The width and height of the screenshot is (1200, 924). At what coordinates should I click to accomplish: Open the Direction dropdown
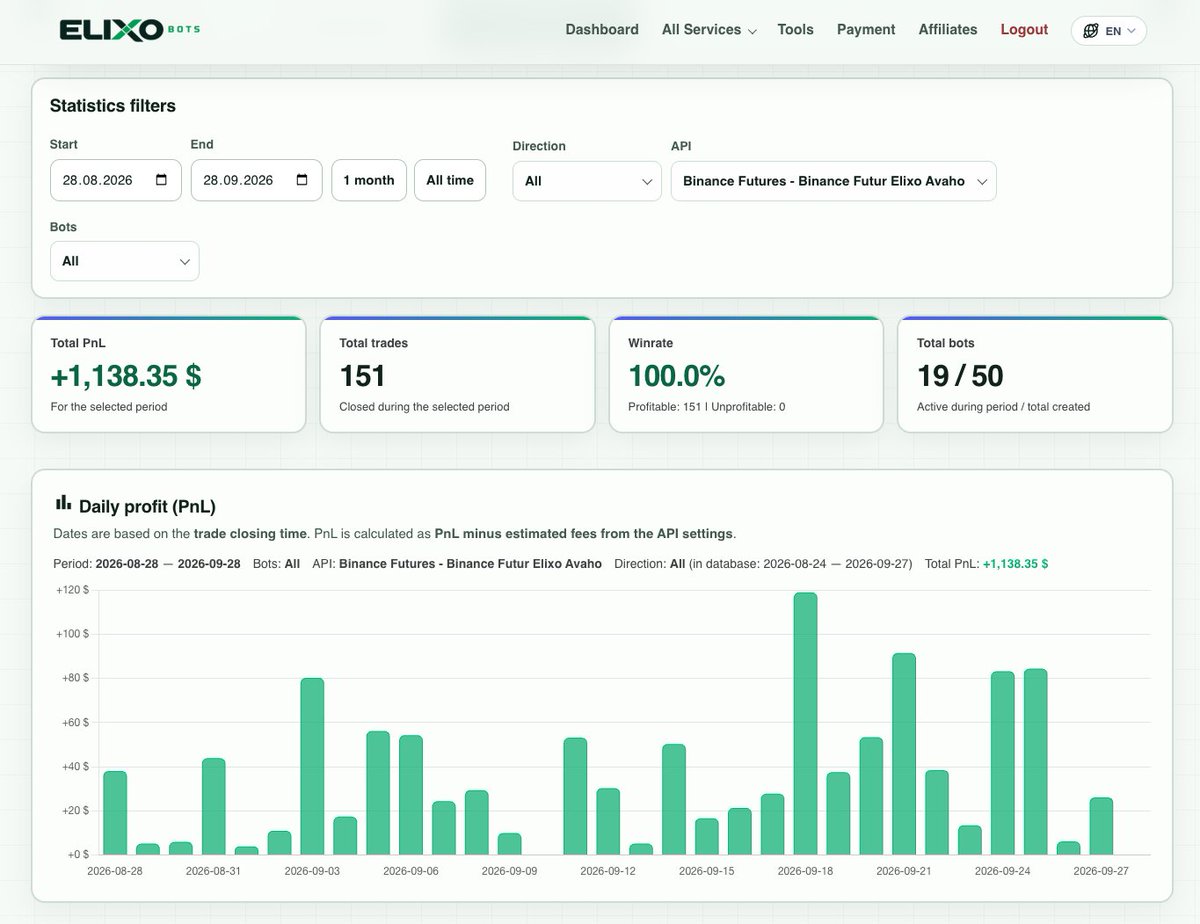587,181
